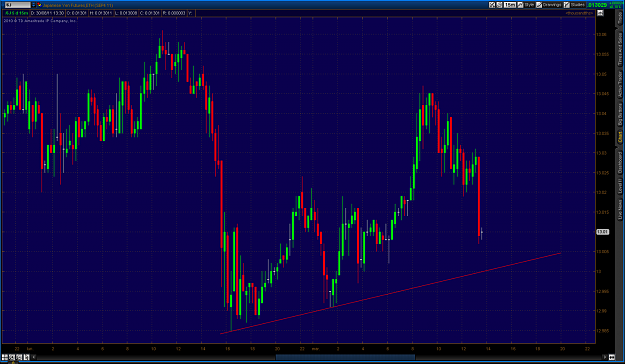Click the Japanese Yen Futures title text
Screen dimensions: 625x364
(78, 5)
